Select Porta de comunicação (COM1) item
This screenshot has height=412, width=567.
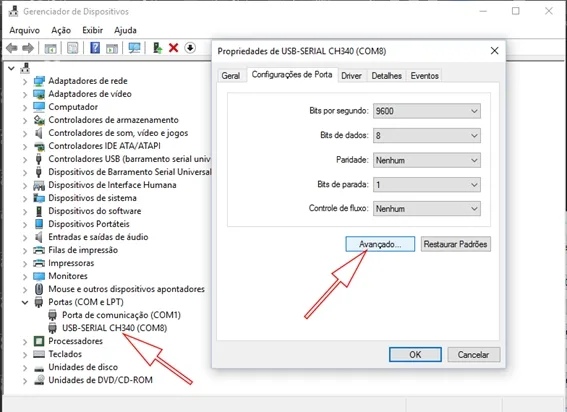click(x=121, y=315)
